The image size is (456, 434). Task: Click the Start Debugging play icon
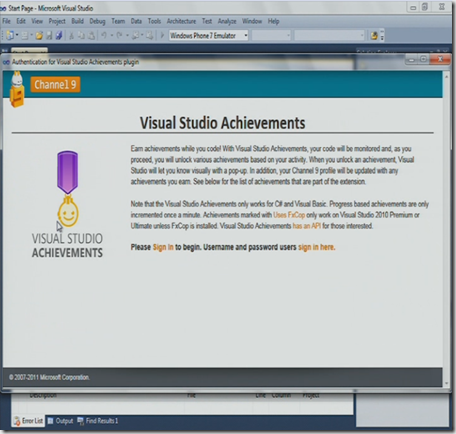162,35
